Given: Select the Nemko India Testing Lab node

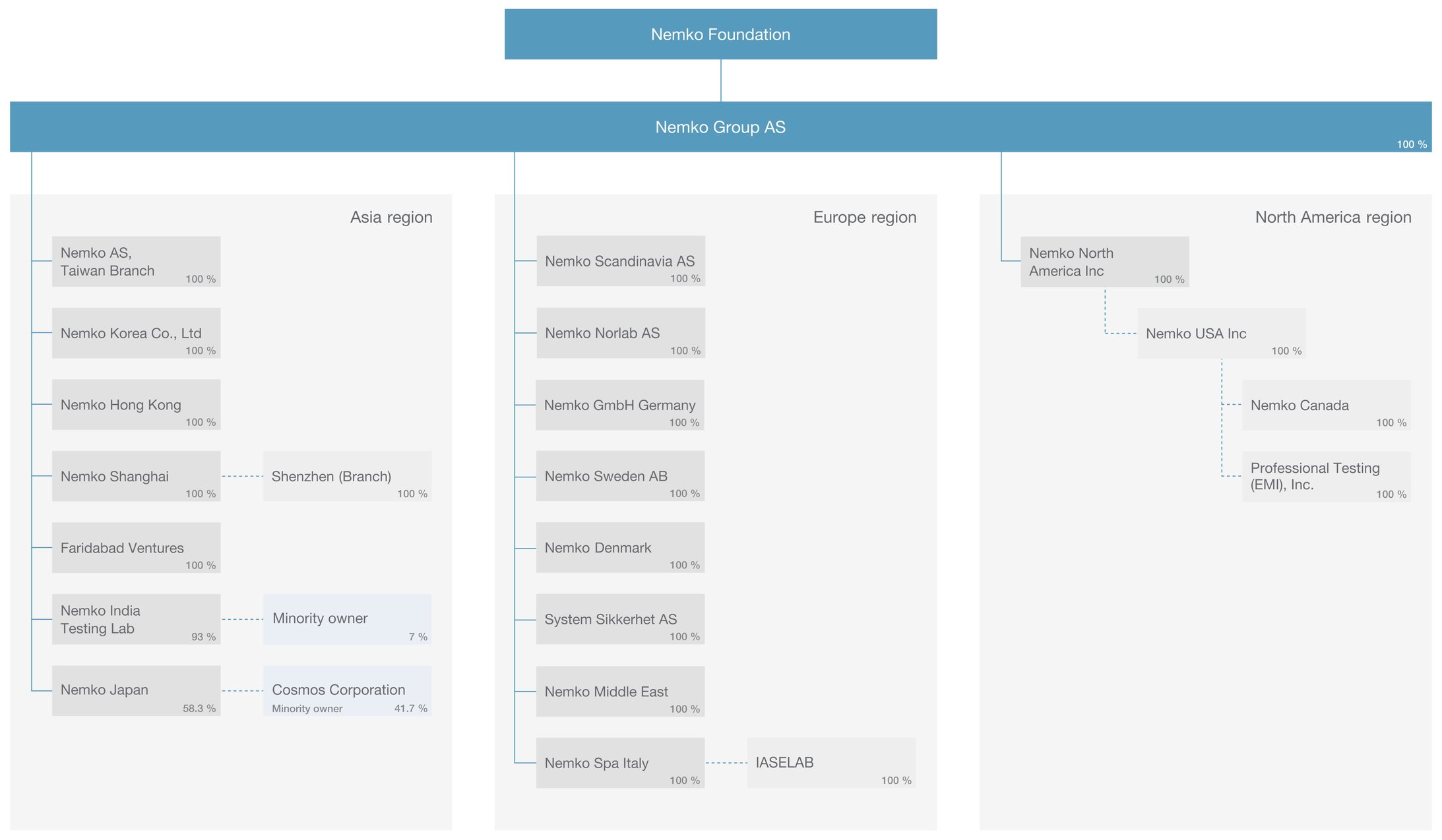Looking at the screenshot, I should pyautogui.click(x=136, y=619).
